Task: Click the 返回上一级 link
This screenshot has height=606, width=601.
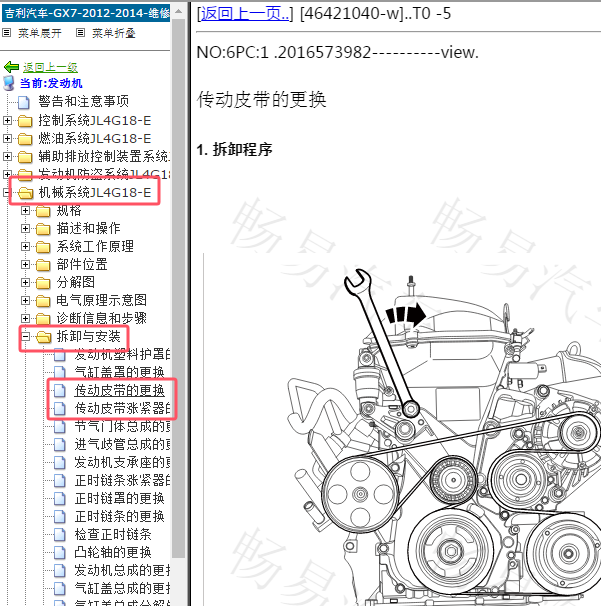Action: pos(50,67)
